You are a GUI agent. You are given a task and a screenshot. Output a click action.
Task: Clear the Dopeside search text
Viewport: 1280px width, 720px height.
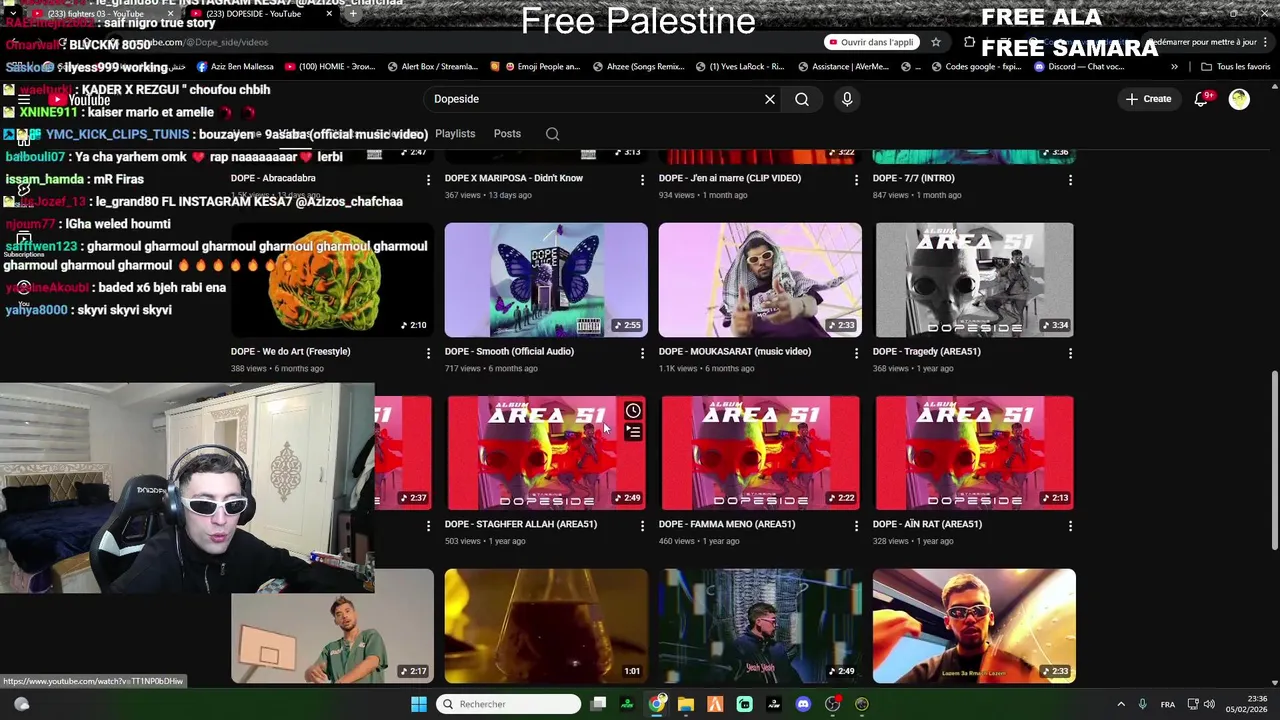tap(770, 99)
